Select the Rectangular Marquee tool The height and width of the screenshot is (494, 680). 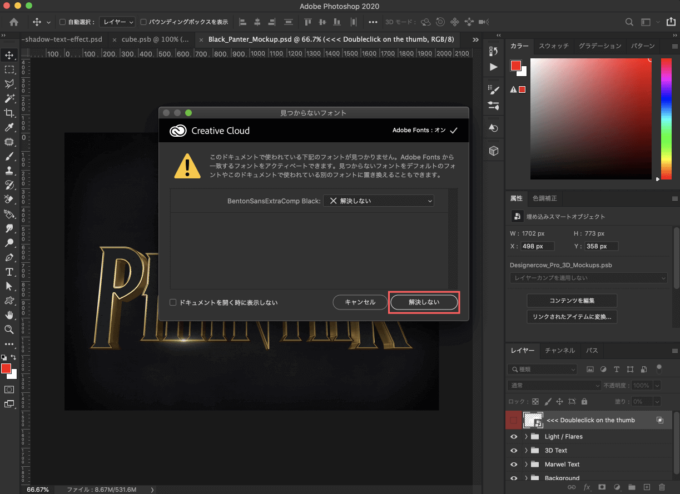pos(9,69)
